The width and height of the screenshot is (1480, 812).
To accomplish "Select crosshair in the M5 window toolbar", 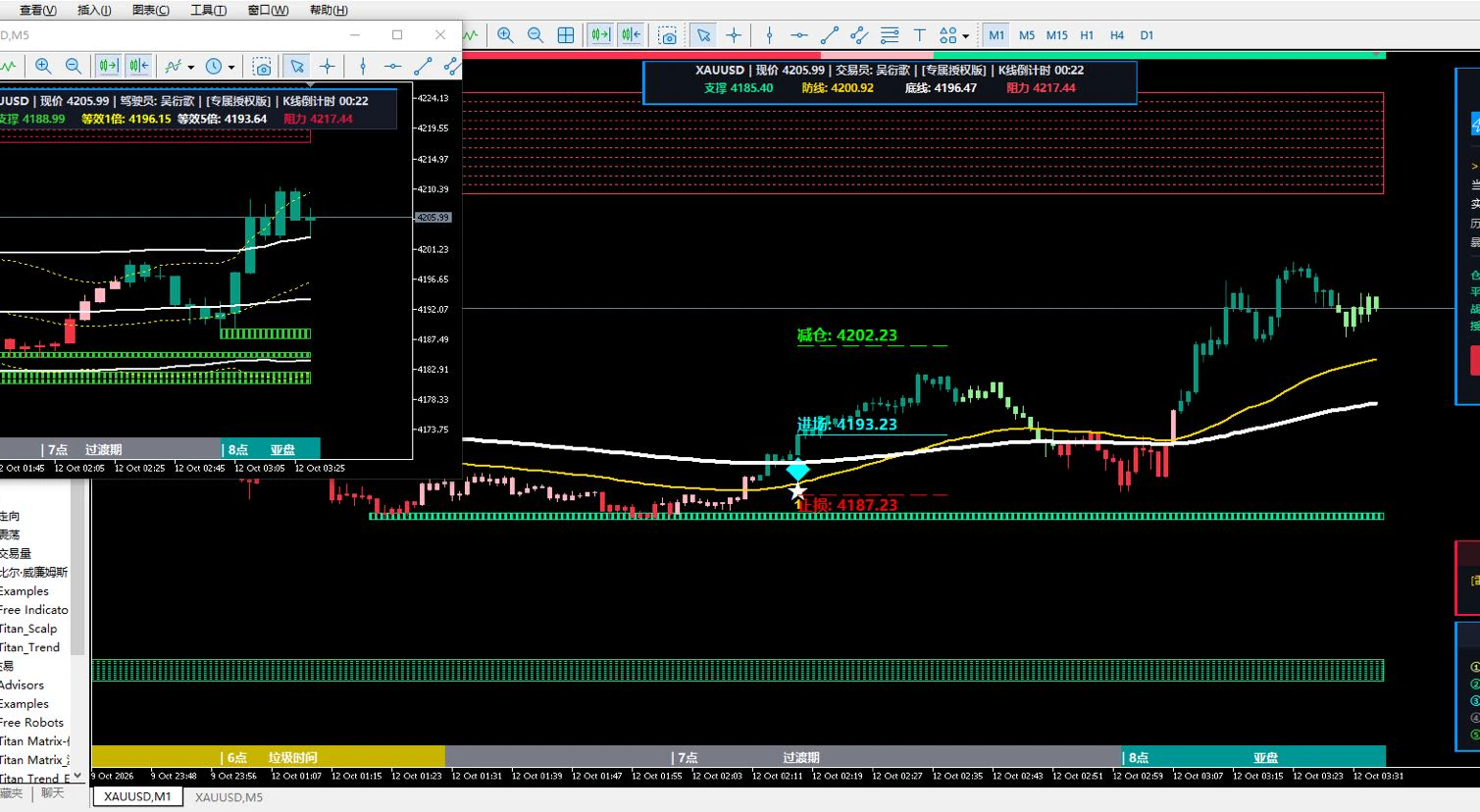I will [328, 67].
